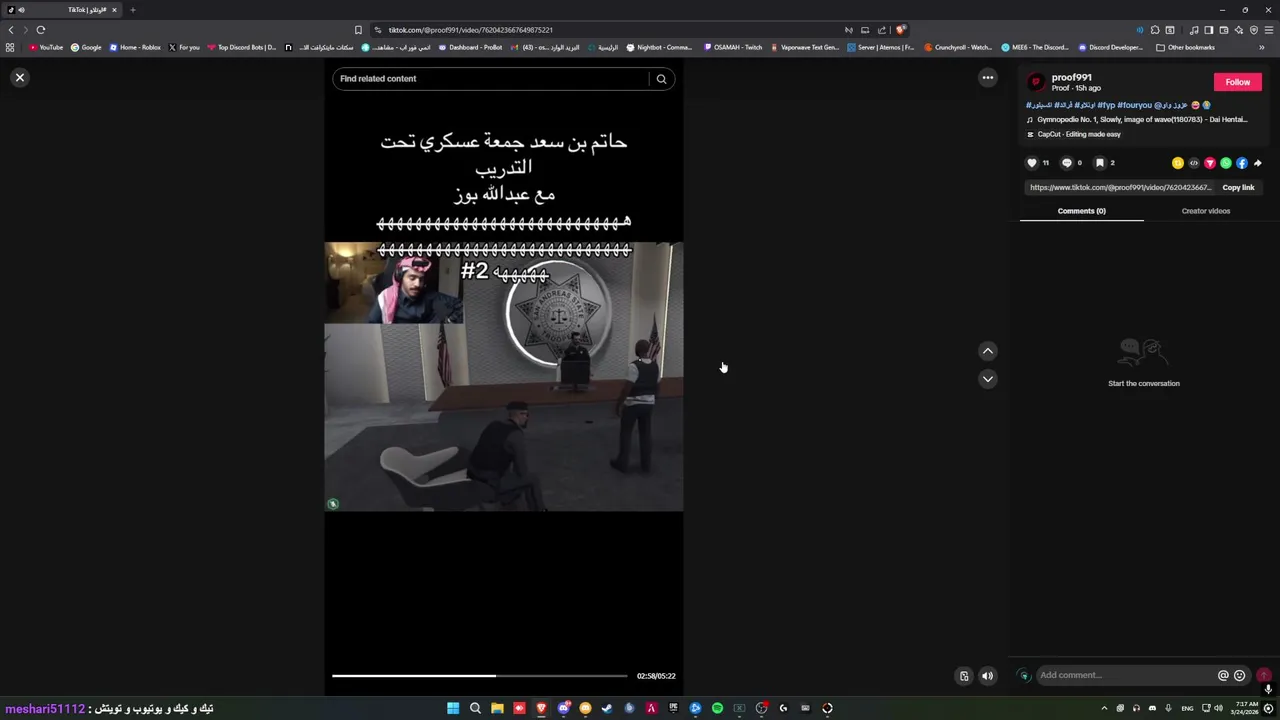Viewport: 1280px width, 720px height.
Task: Open the Google bookmark
Action: pos(86,47)
